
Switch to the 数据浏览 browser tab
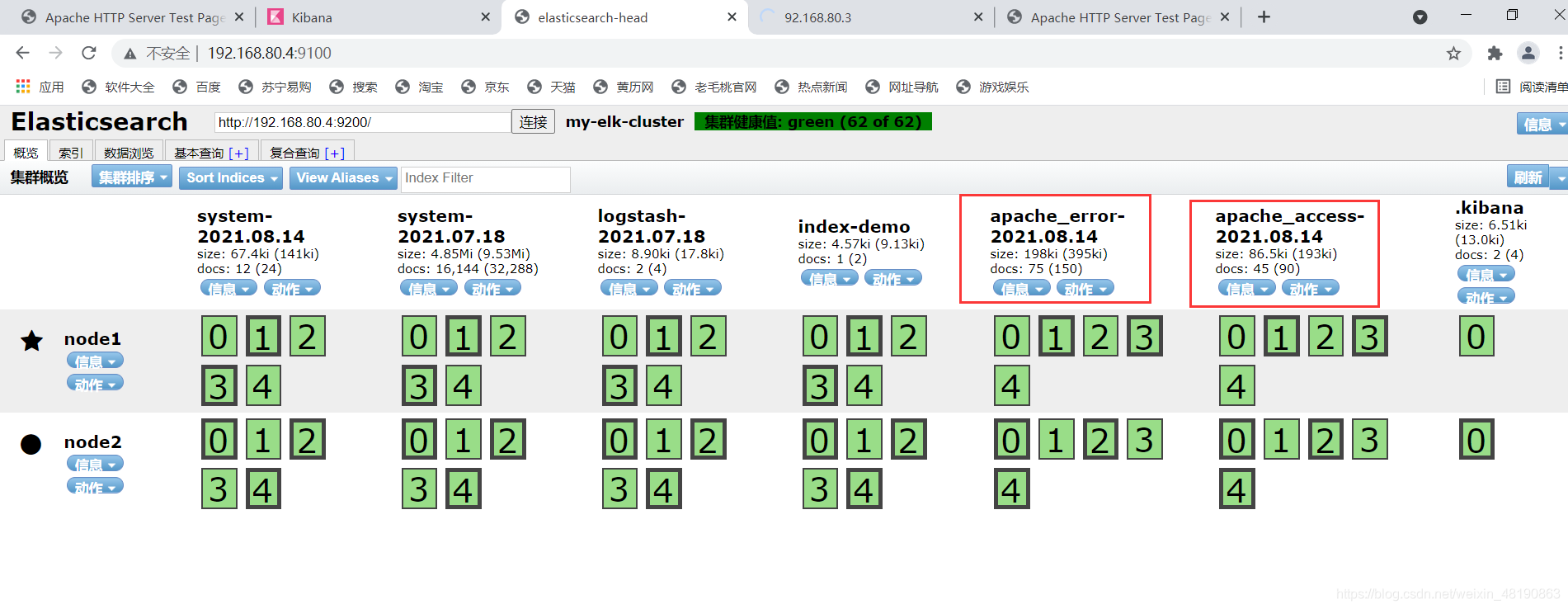click(129, 152)
